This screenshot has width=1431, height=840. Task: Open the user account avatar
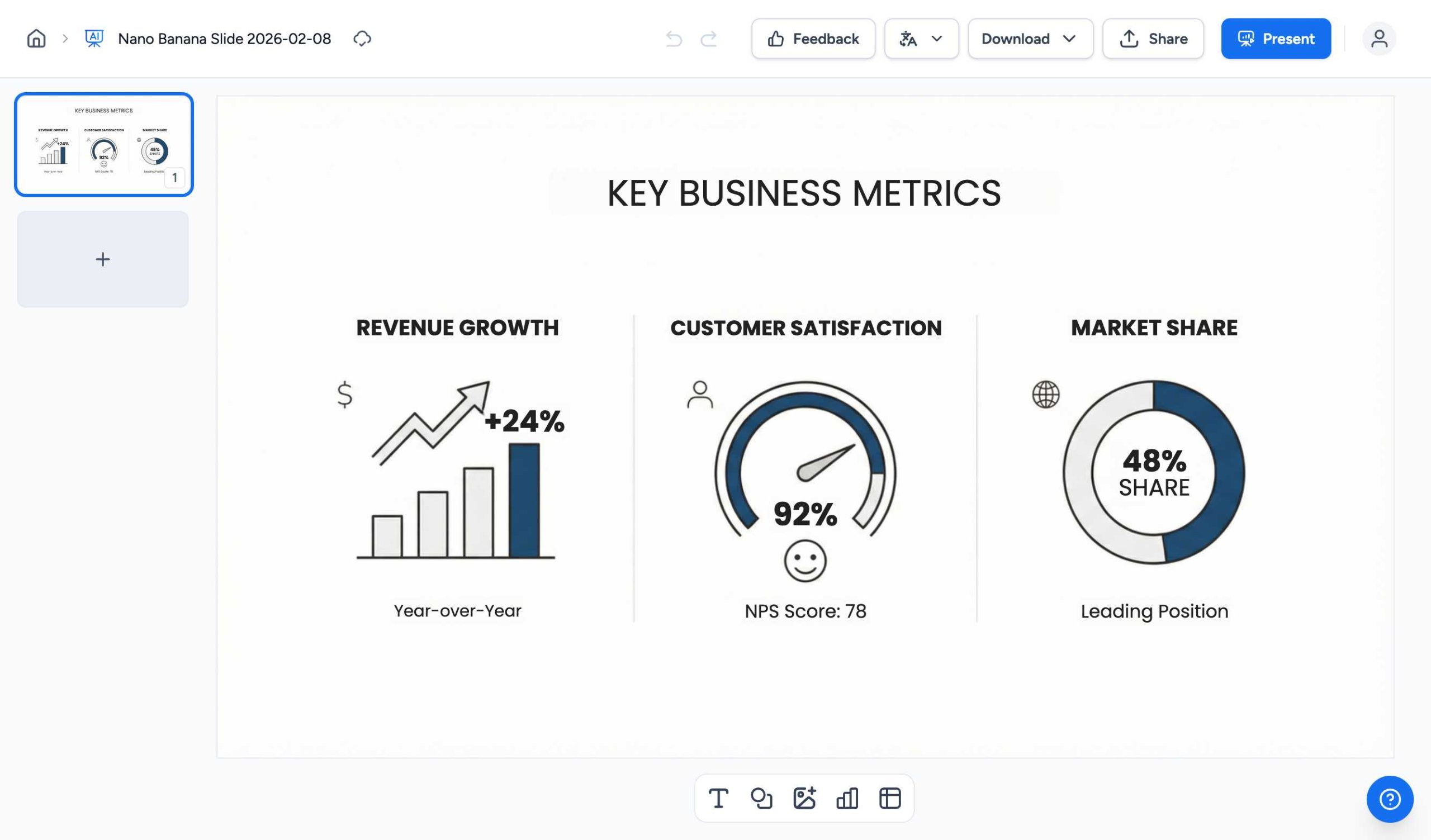(x=1379, y=39)
